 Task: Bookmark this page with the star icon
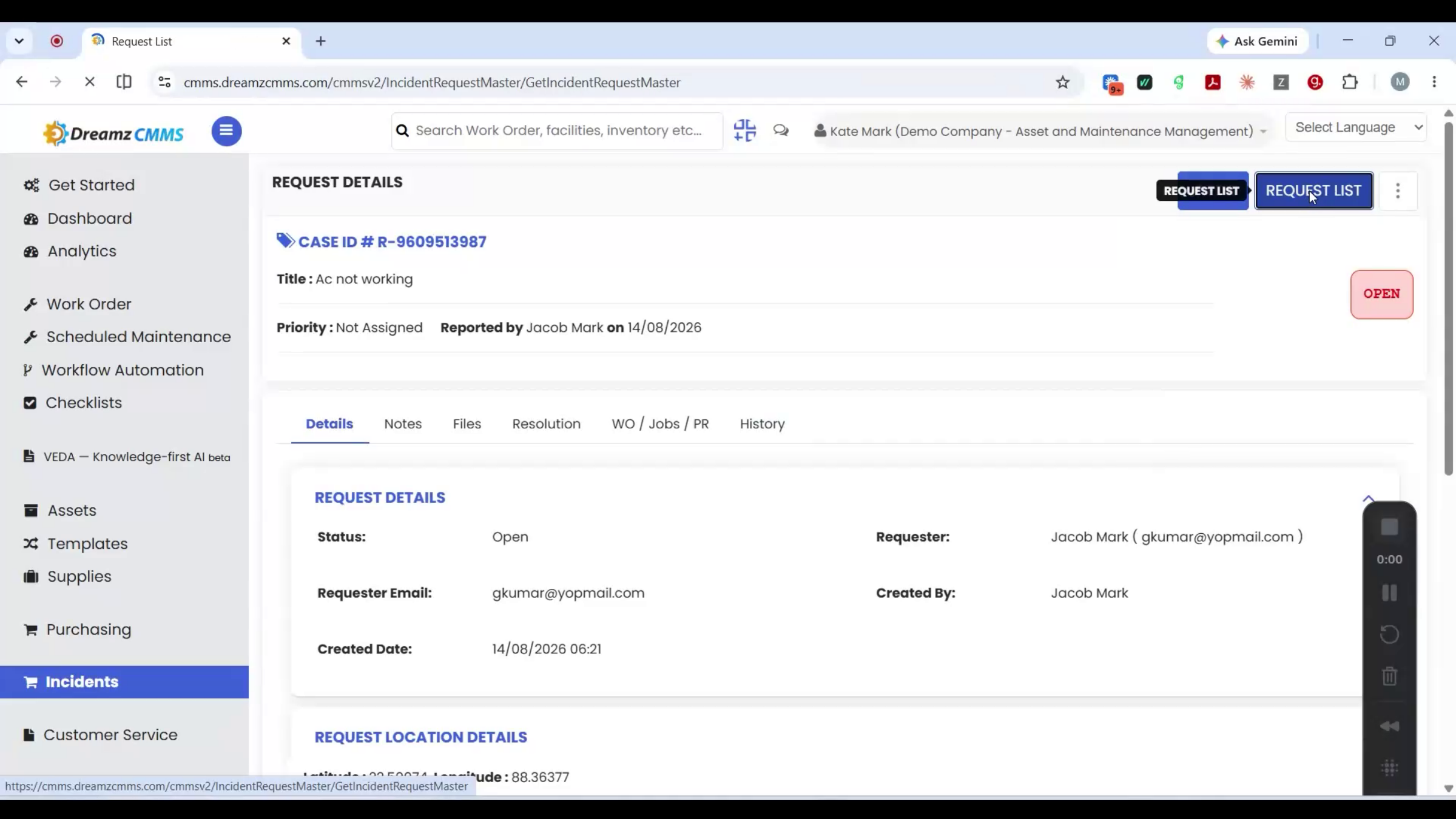pos(1062,83)
